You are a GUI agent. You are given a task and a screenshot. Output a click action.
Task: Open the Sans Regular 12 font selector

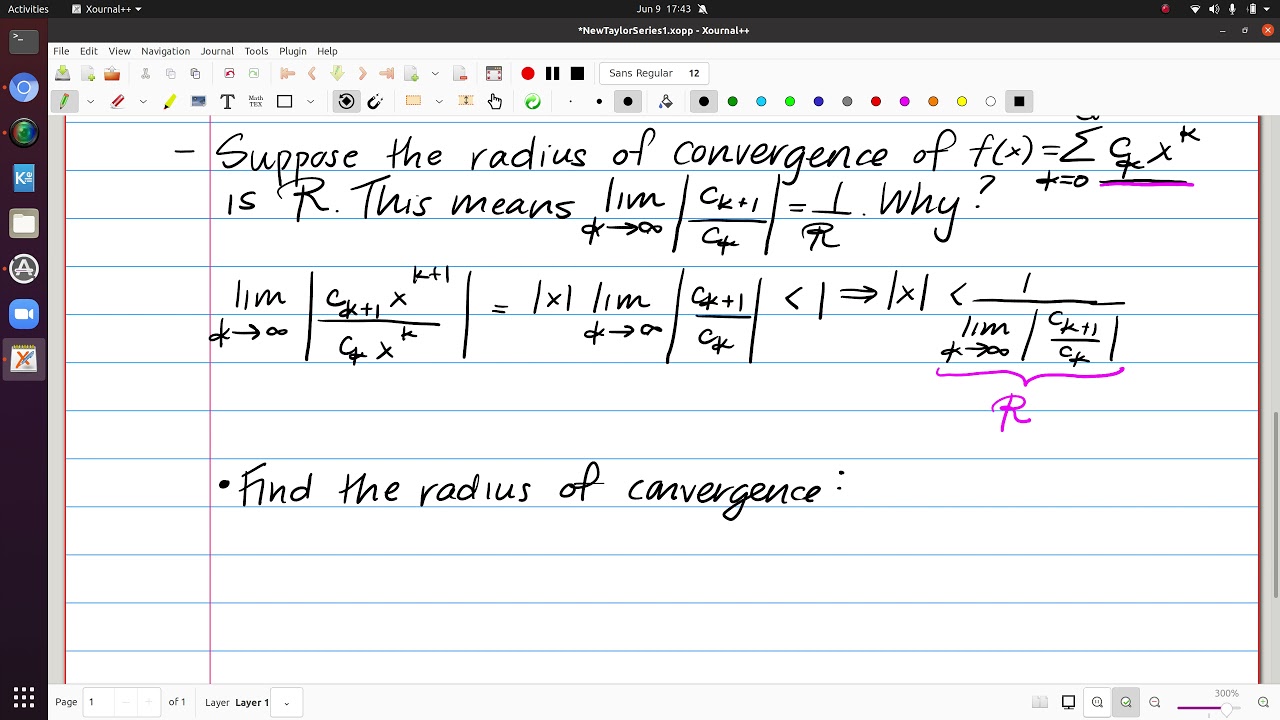[654, 73]
